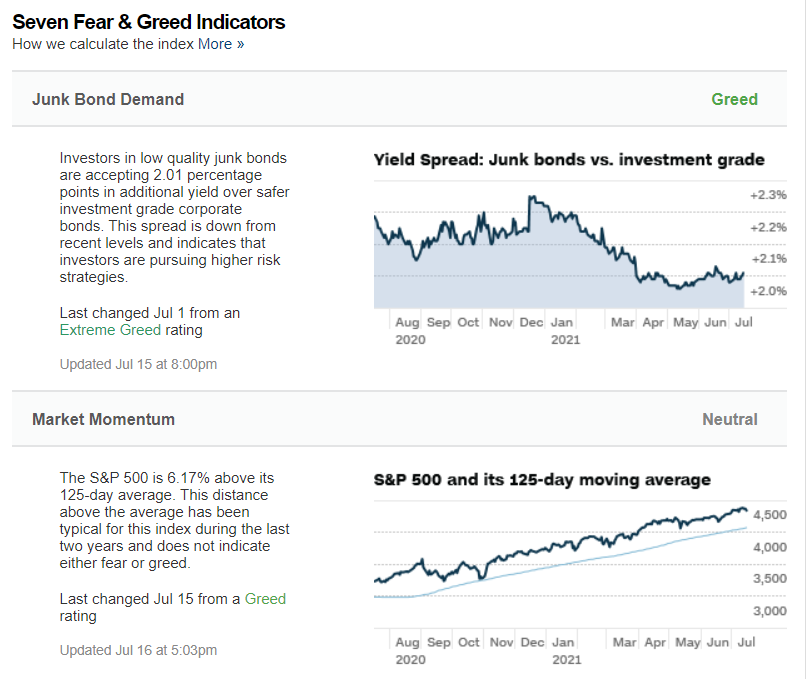Click the '2021' year label under the S&P chart

pos(566,659)
